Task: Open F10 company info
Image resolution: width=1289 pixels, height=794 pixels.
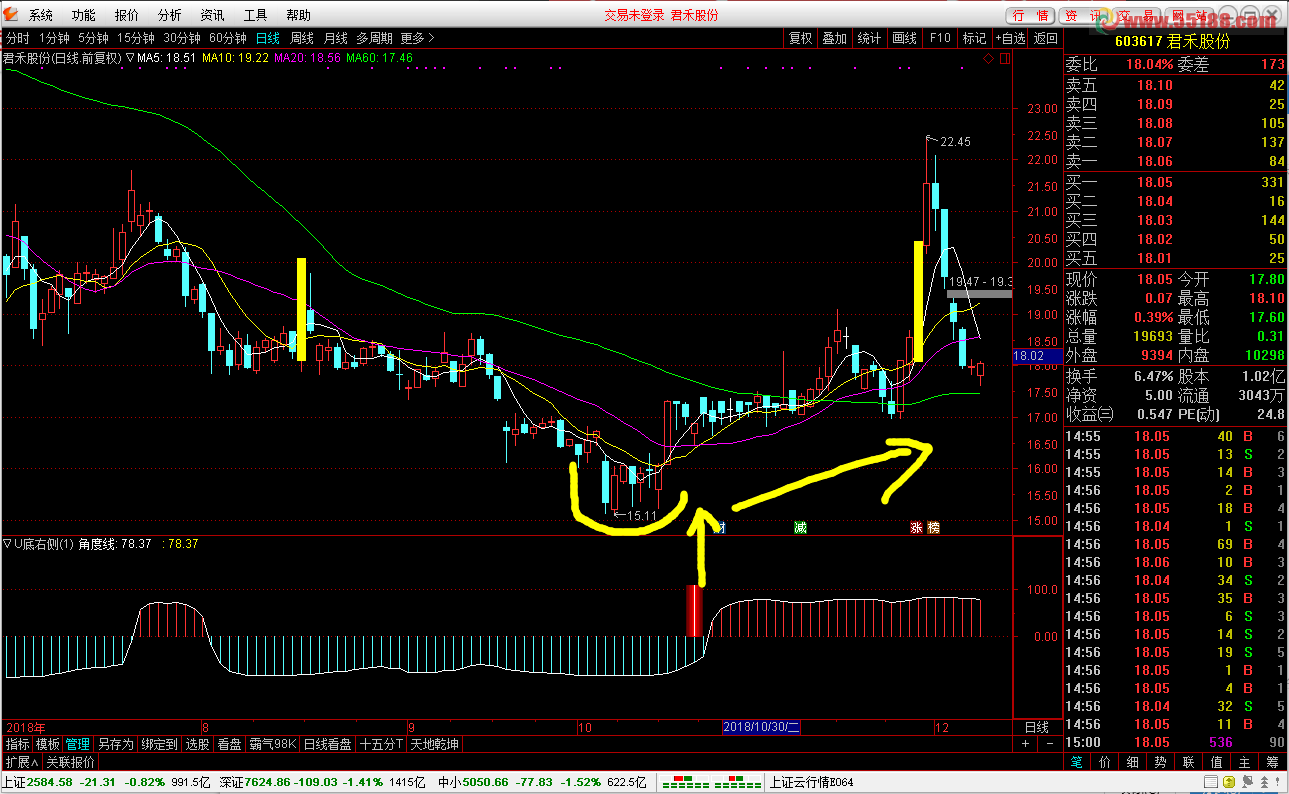Action: (940, 38)
